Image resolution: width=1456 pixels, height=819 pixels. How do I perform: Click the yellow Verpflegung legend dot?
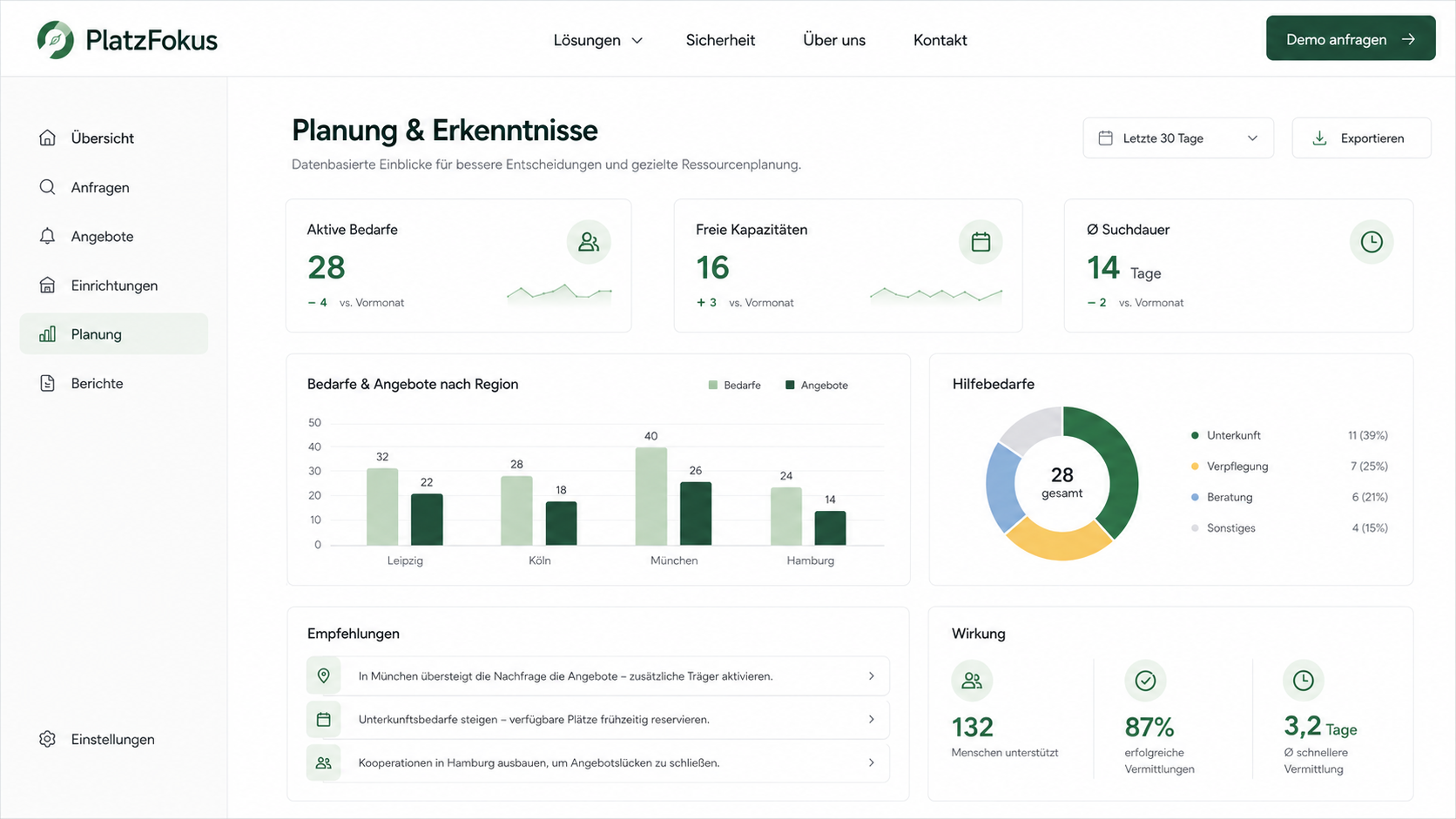pyautogui.click(x=1195, y=467)
